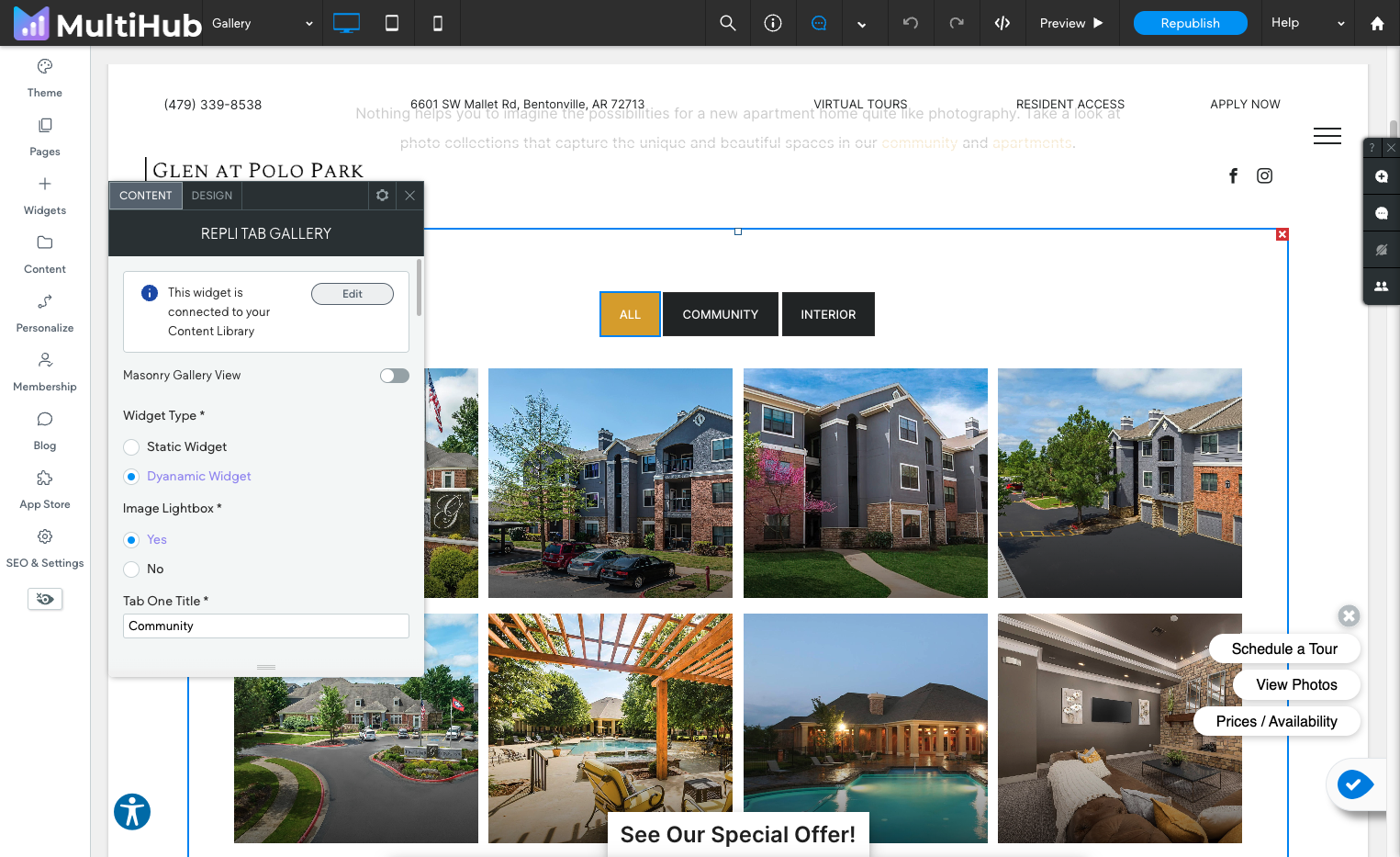Click the add comment icon in right toolbar

(1382, 176)
